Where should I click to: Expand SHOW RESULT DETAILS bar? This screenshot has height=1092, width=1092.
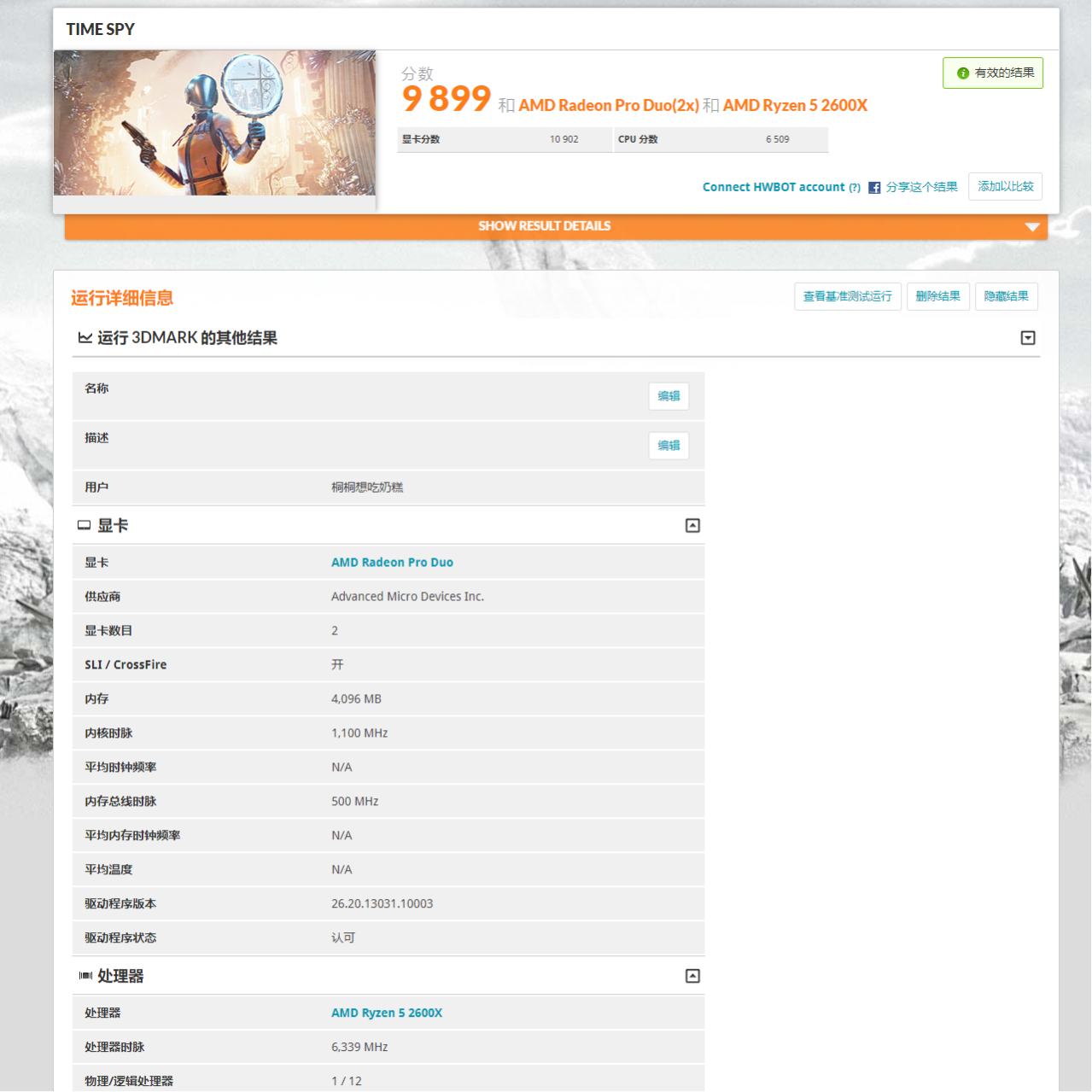[556, 226]
